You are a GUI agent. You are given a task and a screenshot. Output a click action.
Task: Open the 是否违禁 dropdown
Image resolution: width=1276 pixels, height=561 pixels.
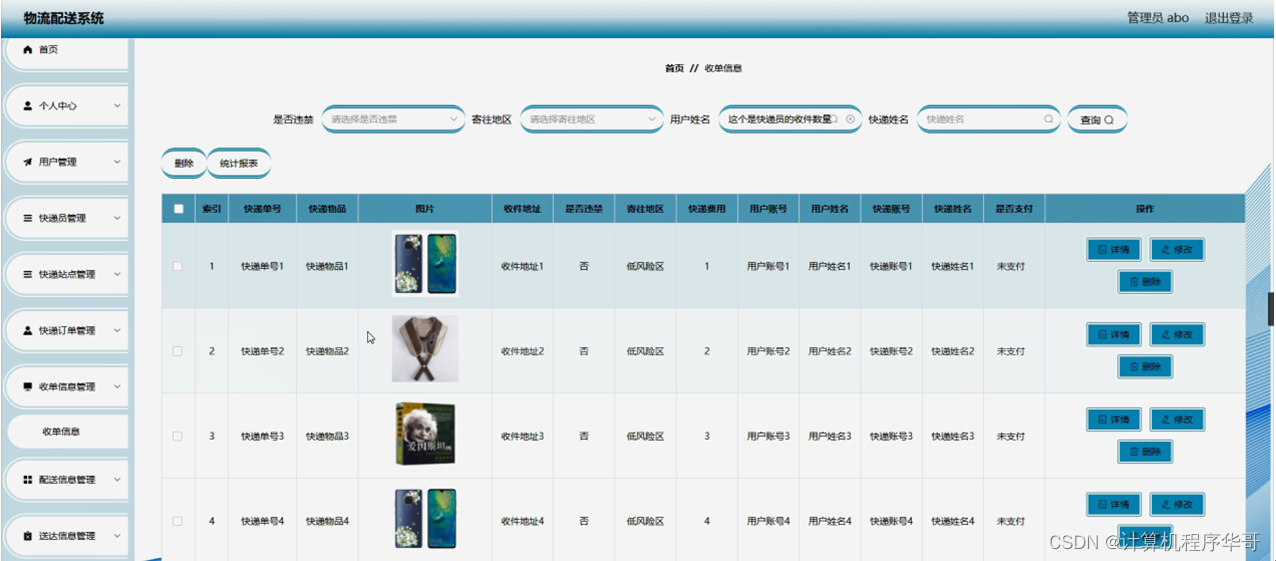[393, 119]
